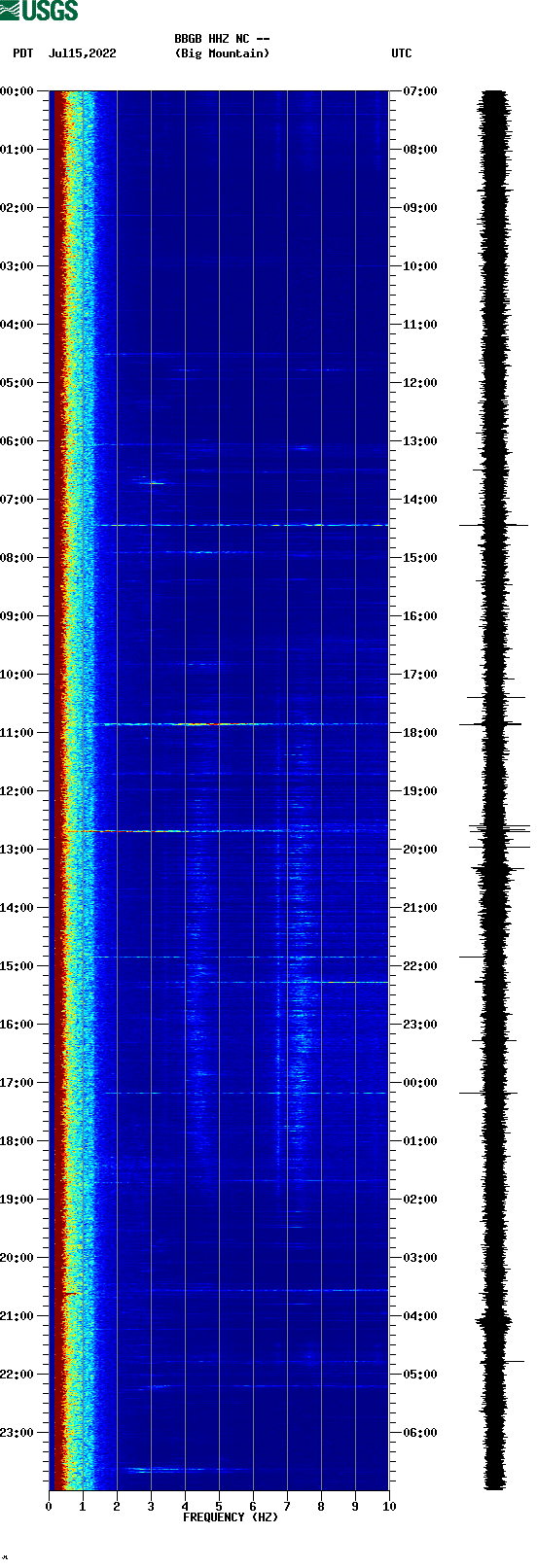Click the 00:00 UTC label on right axis
The height and width of the screenshot is (1568, 537).
[x=420, y=1083]
